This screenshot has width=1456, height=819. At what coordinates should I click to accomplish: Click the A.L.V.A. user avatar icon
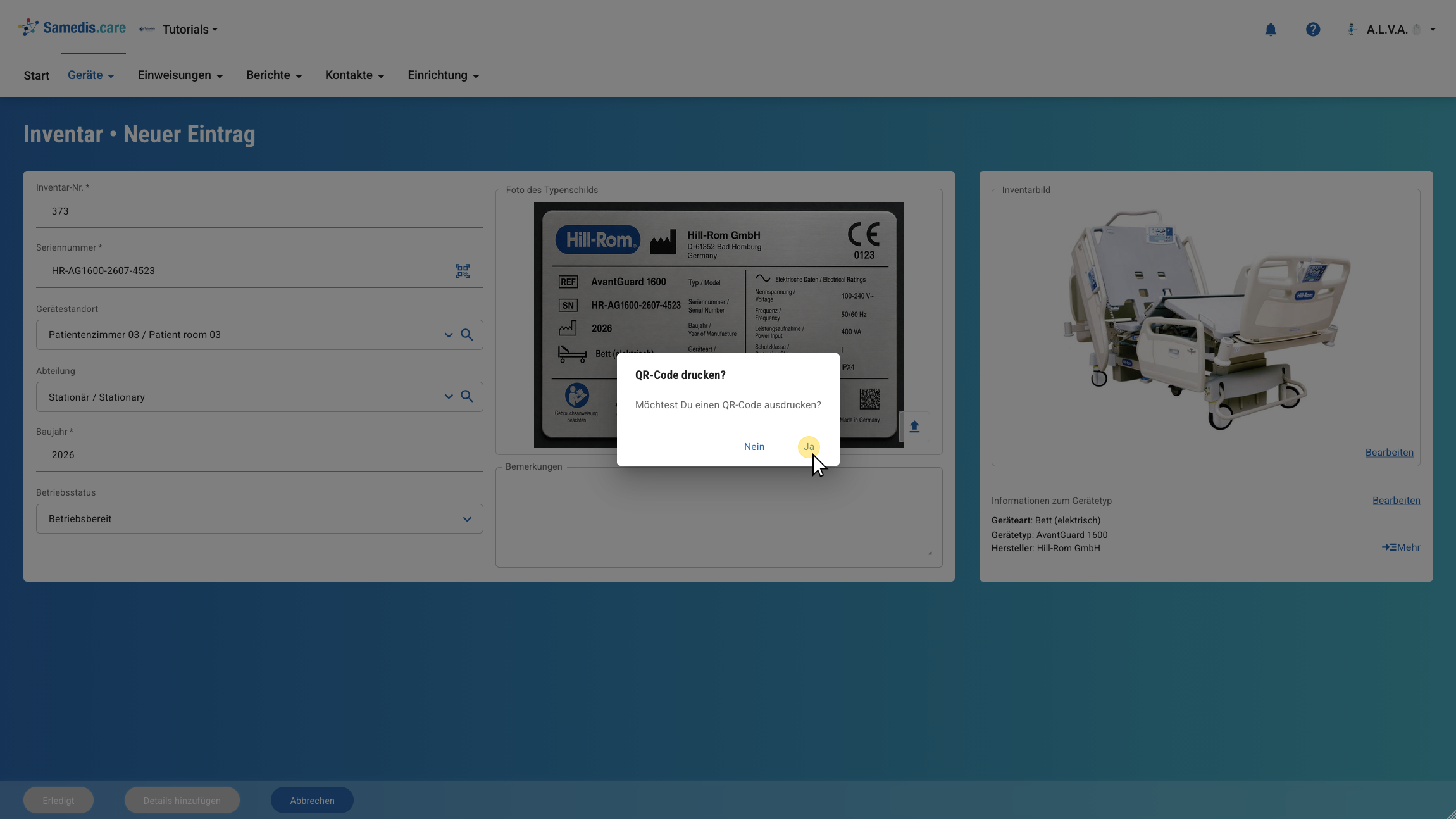pos(1352,30)
